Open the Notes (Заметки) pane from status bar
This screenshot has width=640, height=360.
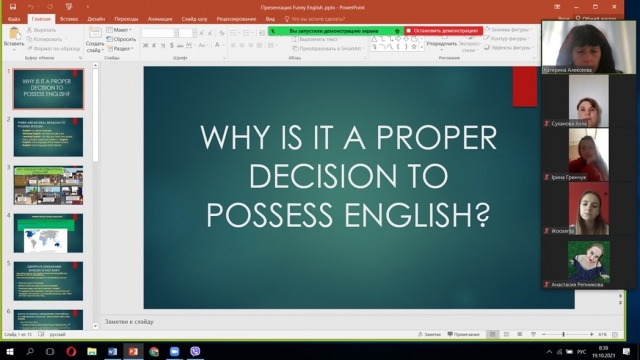coord(429,334)
